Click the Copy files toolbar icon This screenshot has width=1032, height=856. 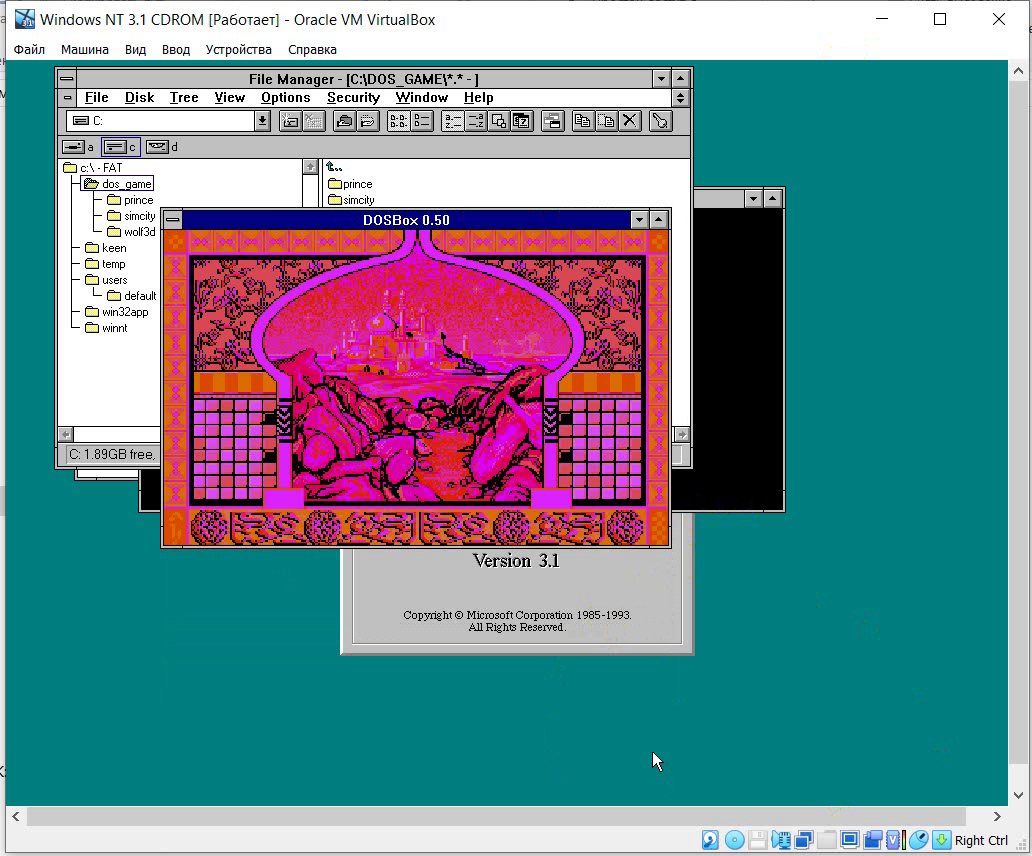pyautogui.click(x=582, y=121)
